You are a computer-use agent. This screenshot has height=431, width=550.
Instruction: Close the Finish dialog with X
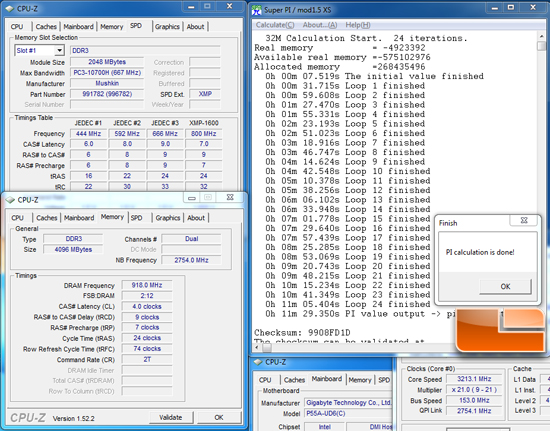(x=524, y=220)
